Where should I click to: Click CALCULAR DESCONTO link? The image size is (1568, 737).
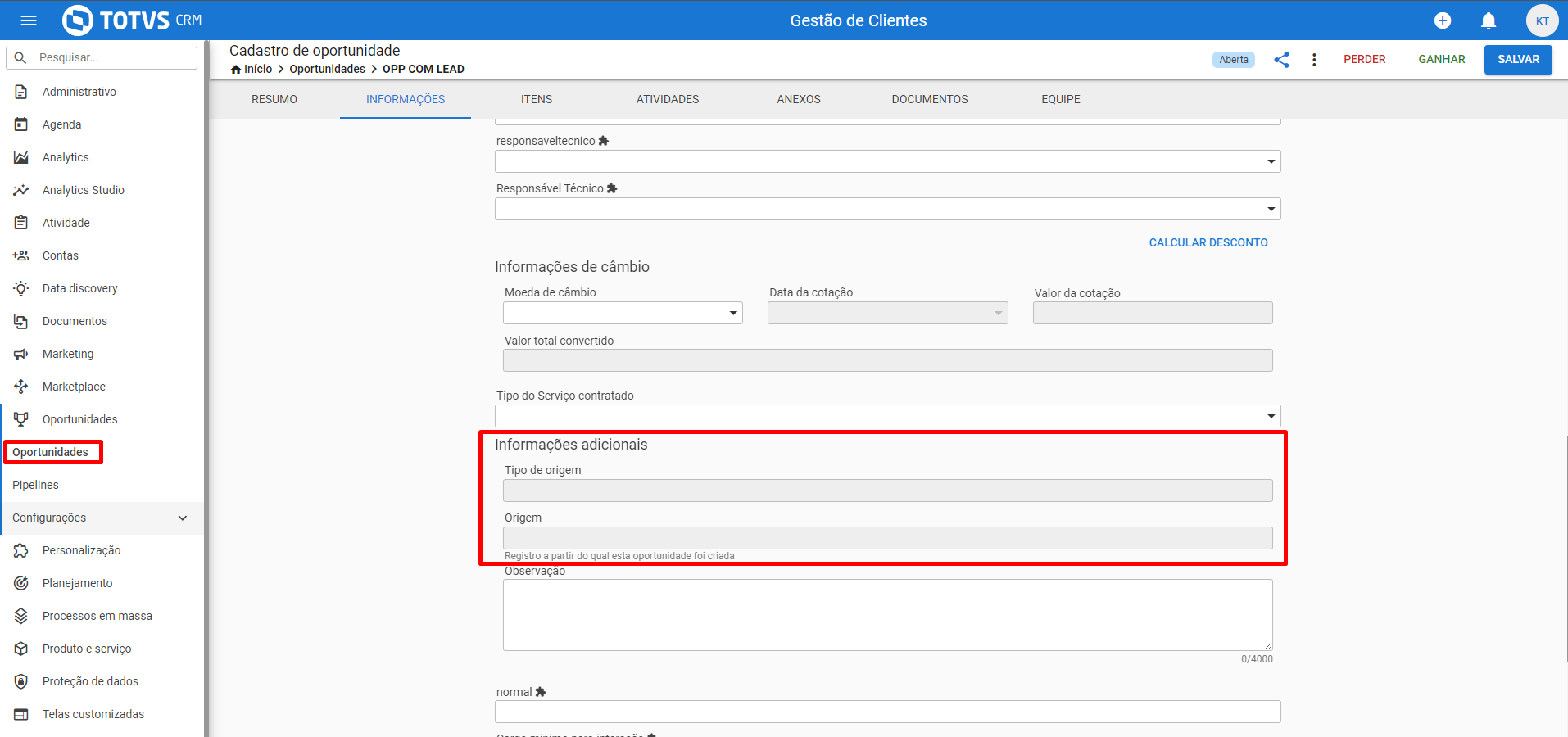pyautogui.click(x=1208, y=242)
